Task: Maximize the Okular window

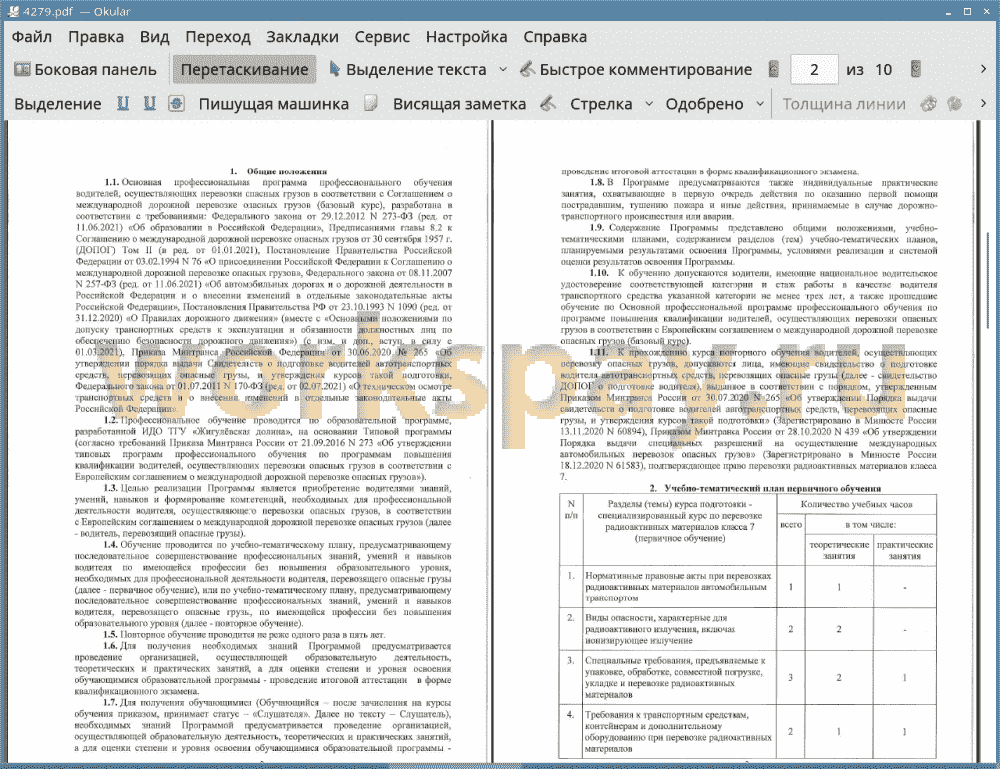Action: click(x=967, y=11)
